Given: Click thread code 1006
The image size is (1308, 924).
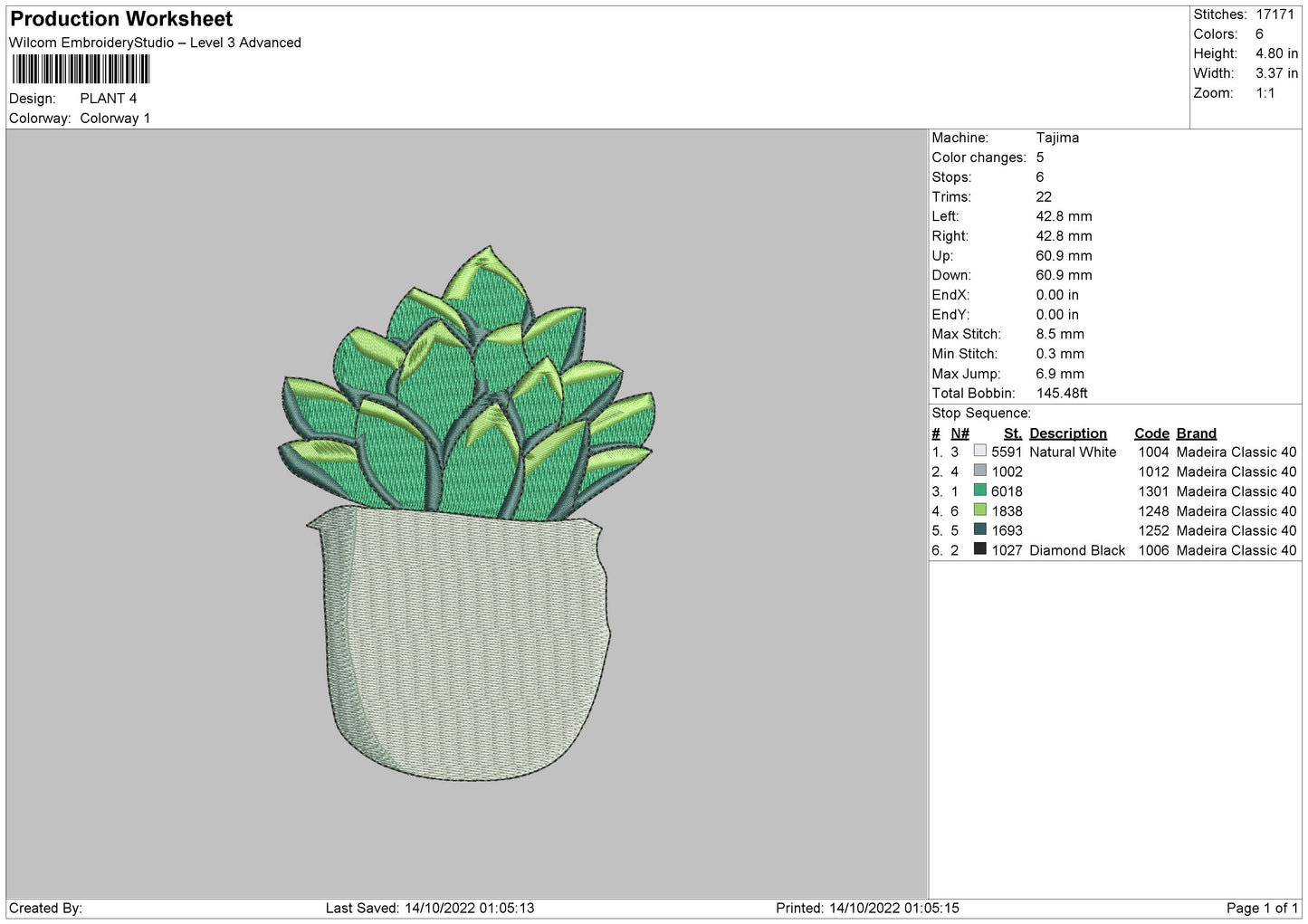Looking at the screenshot, I should click(x=1153, y=550).
